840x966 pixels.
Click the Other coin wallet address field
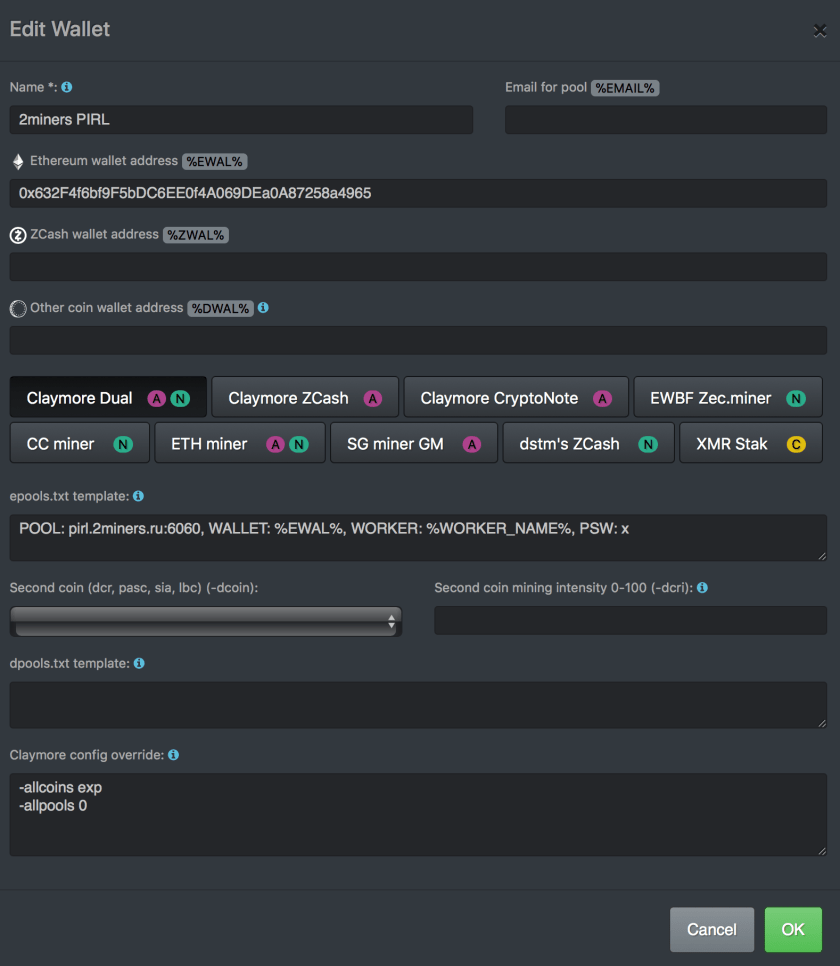[x=418, y=340]
